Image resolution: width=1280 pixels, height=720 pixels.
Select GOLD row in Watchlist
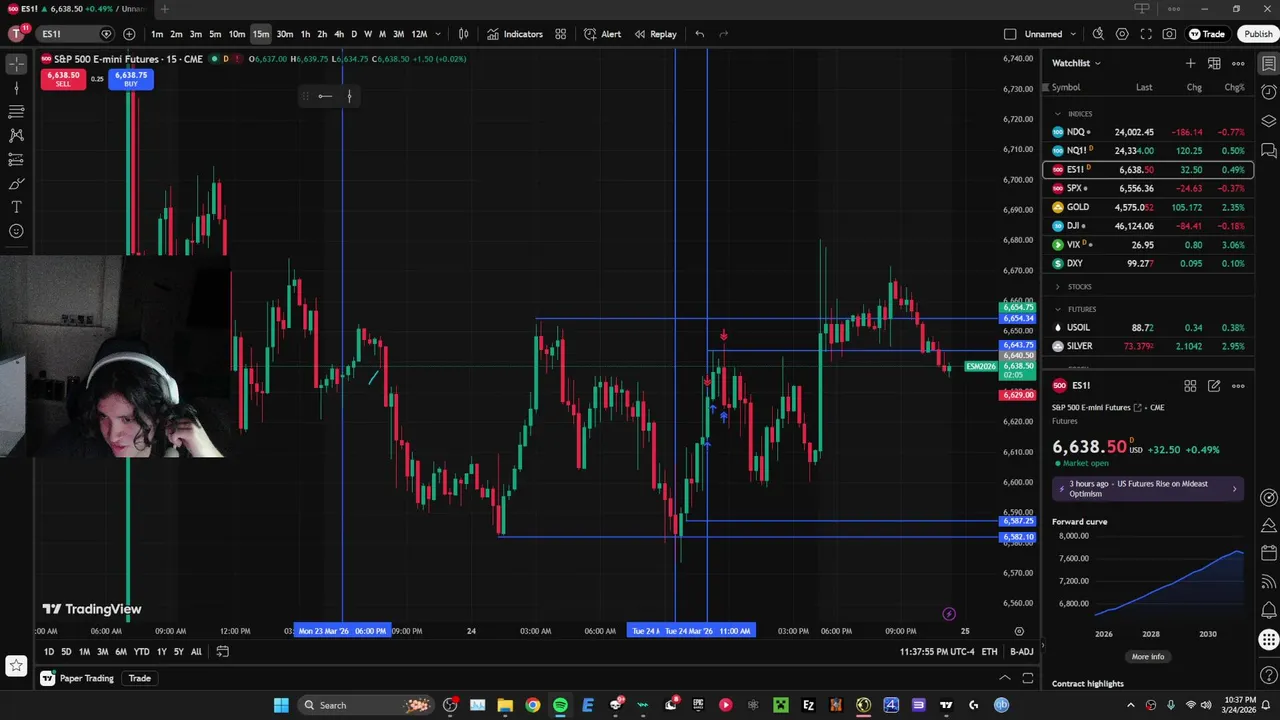(x=1147, y=207)
